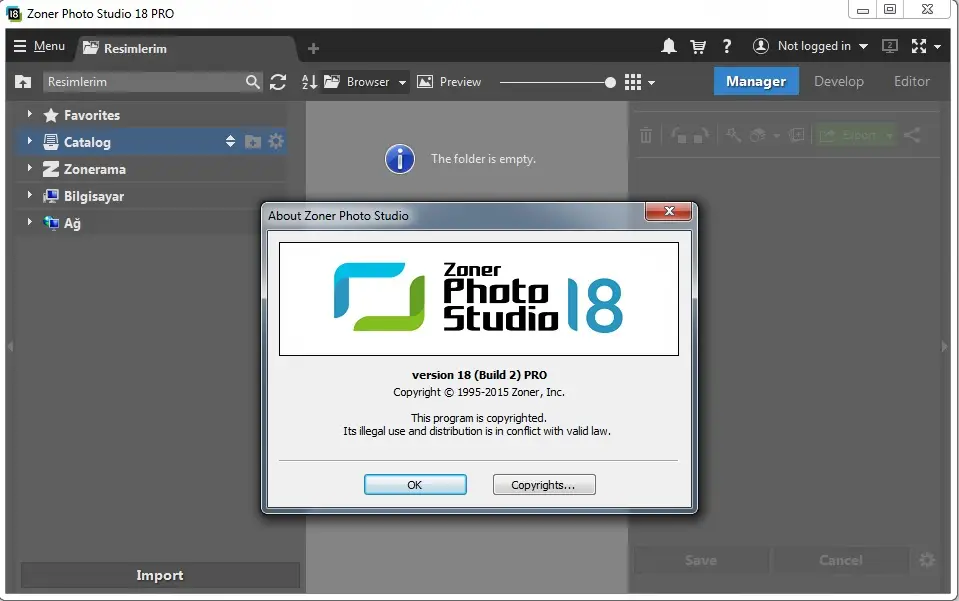Click the Zoner 18 app icon in title bar
Image resolution: width=959 pixels, height=601 pixels.
click(13, 13)
